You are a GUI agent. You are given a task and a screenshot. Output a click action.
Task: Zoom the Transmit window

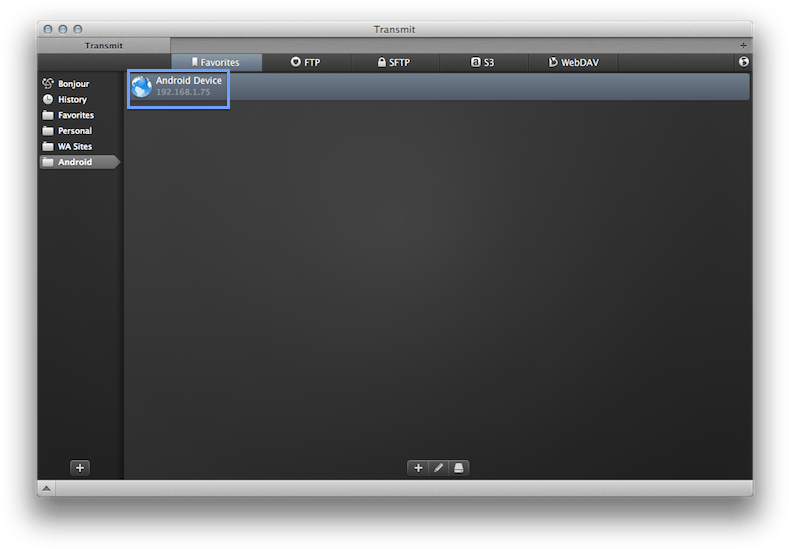pos(77,29)
